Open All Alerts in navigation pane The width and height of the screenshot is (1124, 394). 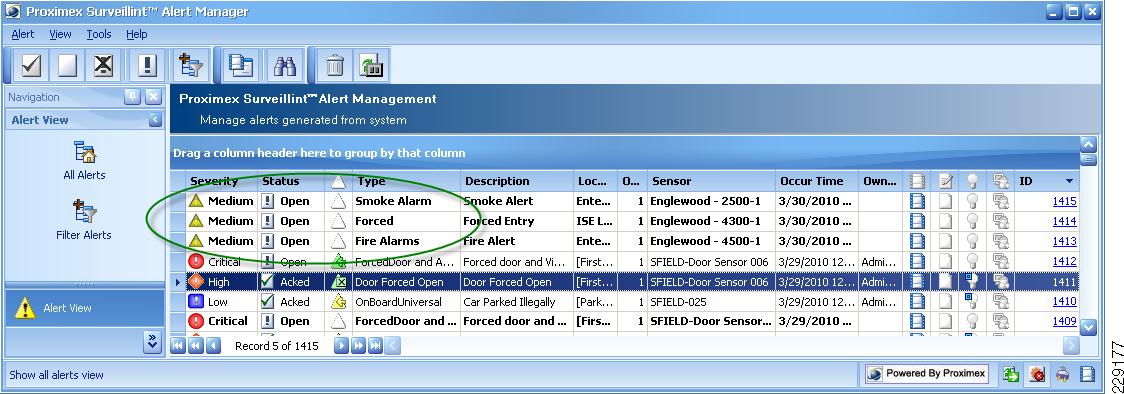tap(85, 160)
